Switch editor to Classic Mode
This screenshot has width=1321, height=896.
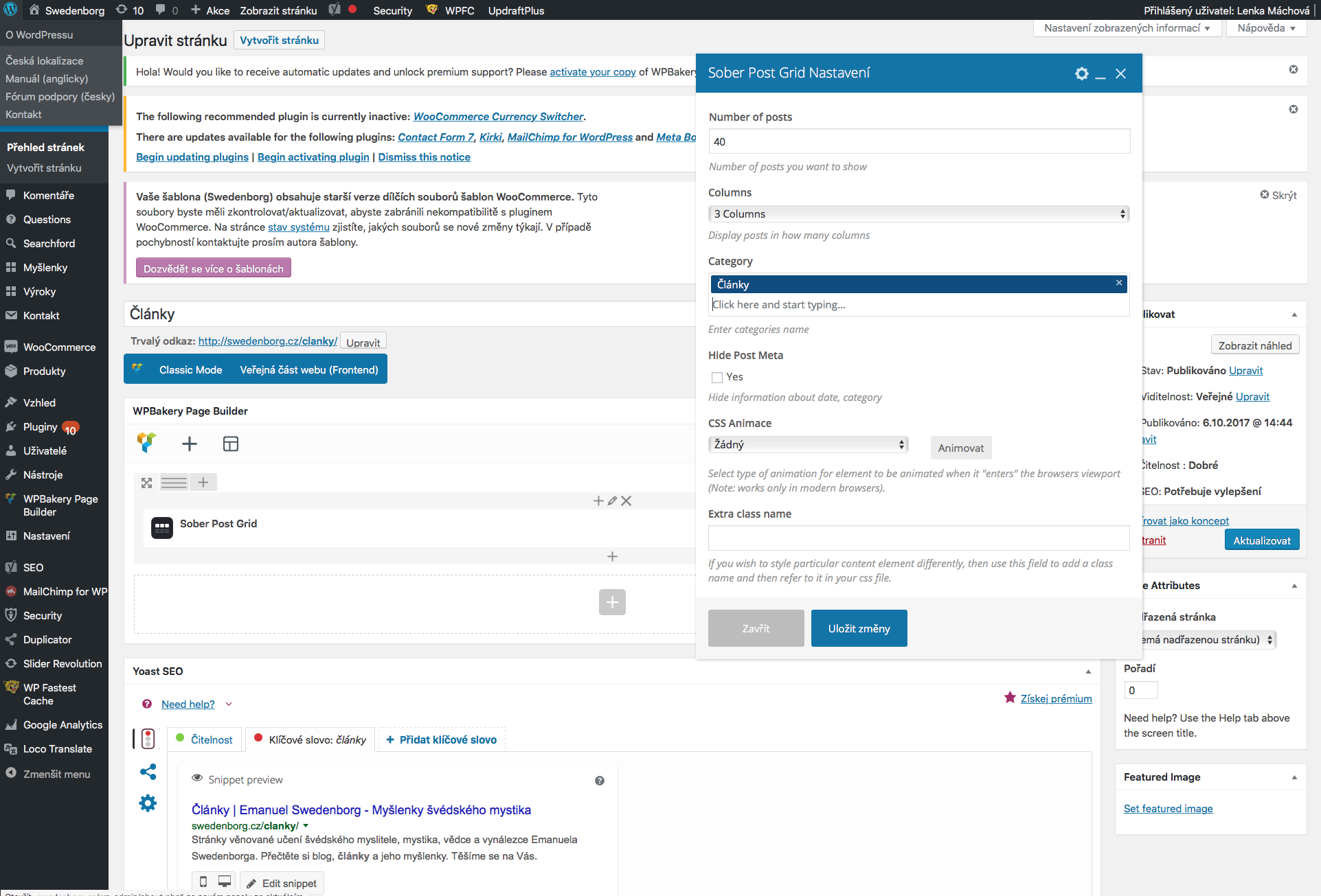point(190,369)
